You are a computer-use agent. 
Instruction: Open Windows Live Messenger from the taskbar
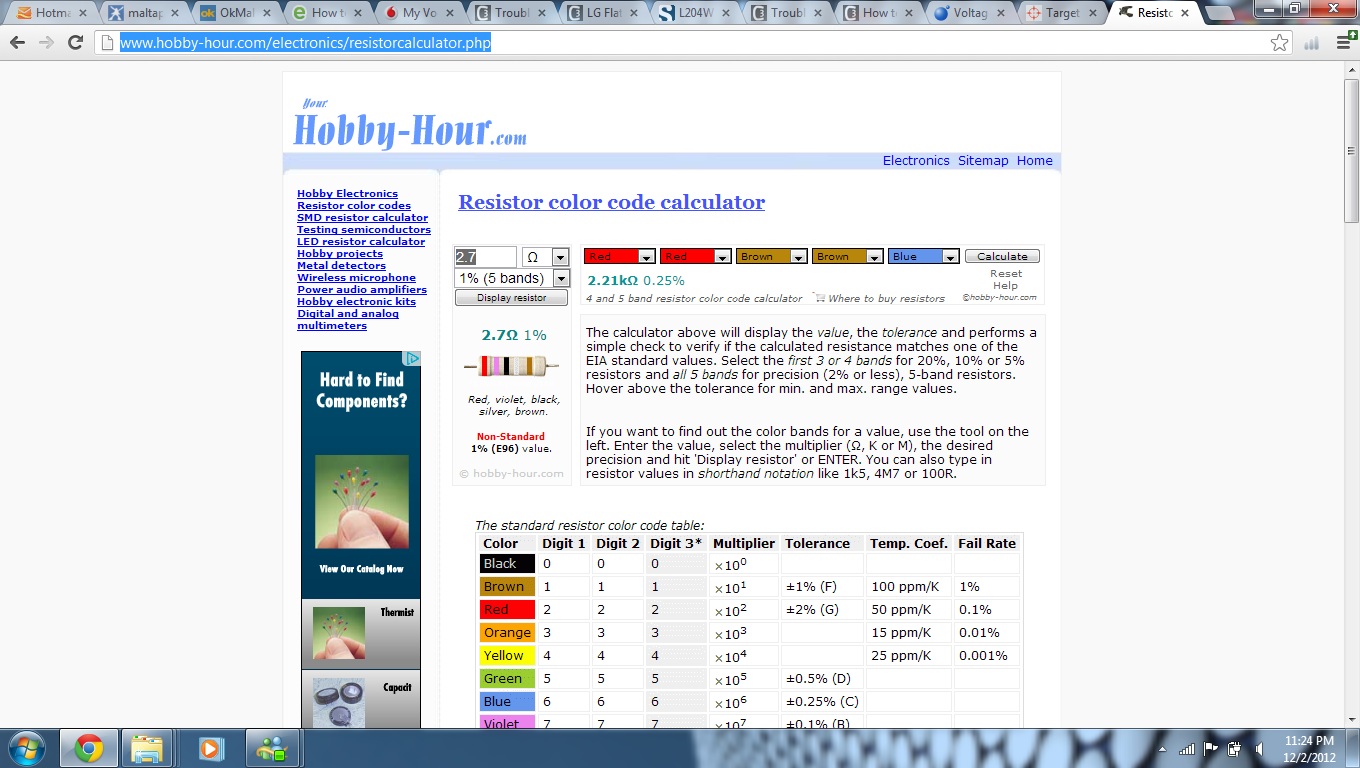[x=272, y=748]
